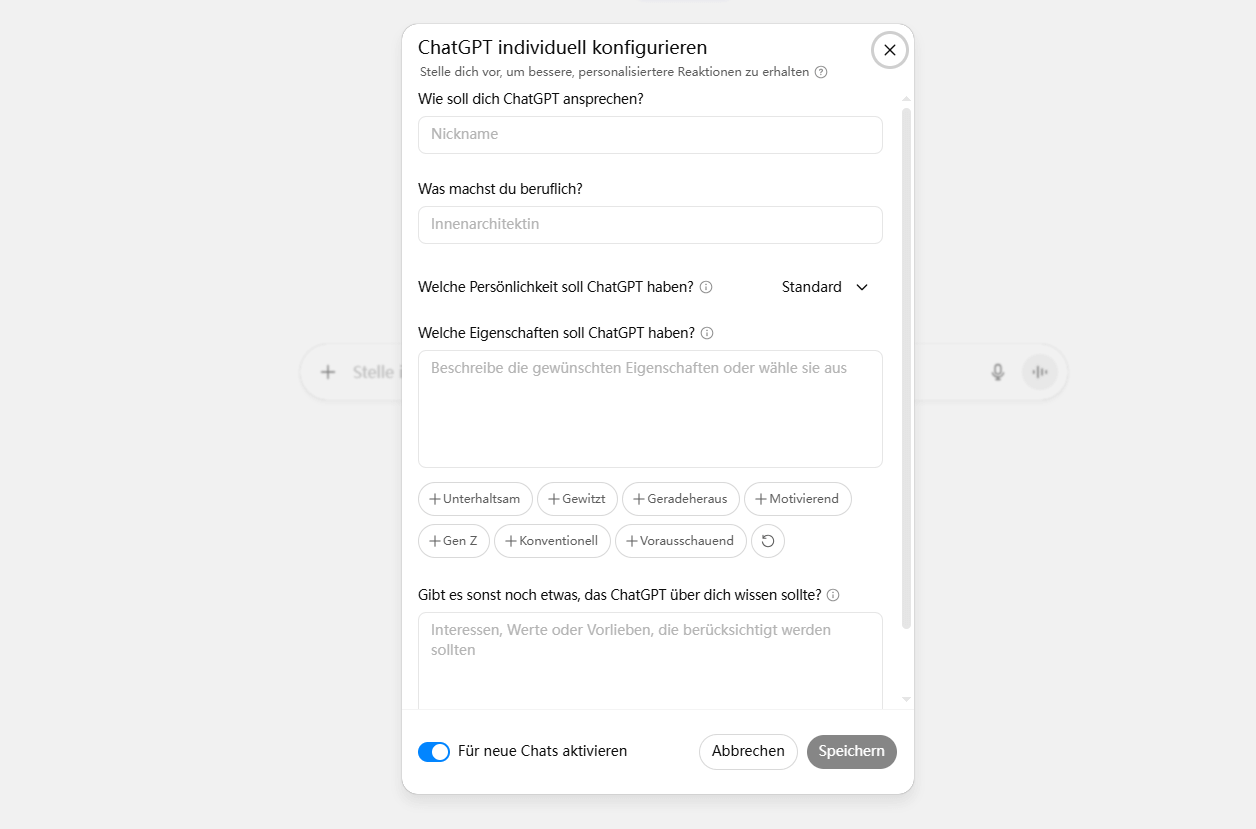The width and height of the screenshot is (1256, 829).
Task: Add the Vorausschauend trait
Action: [680, 540]
